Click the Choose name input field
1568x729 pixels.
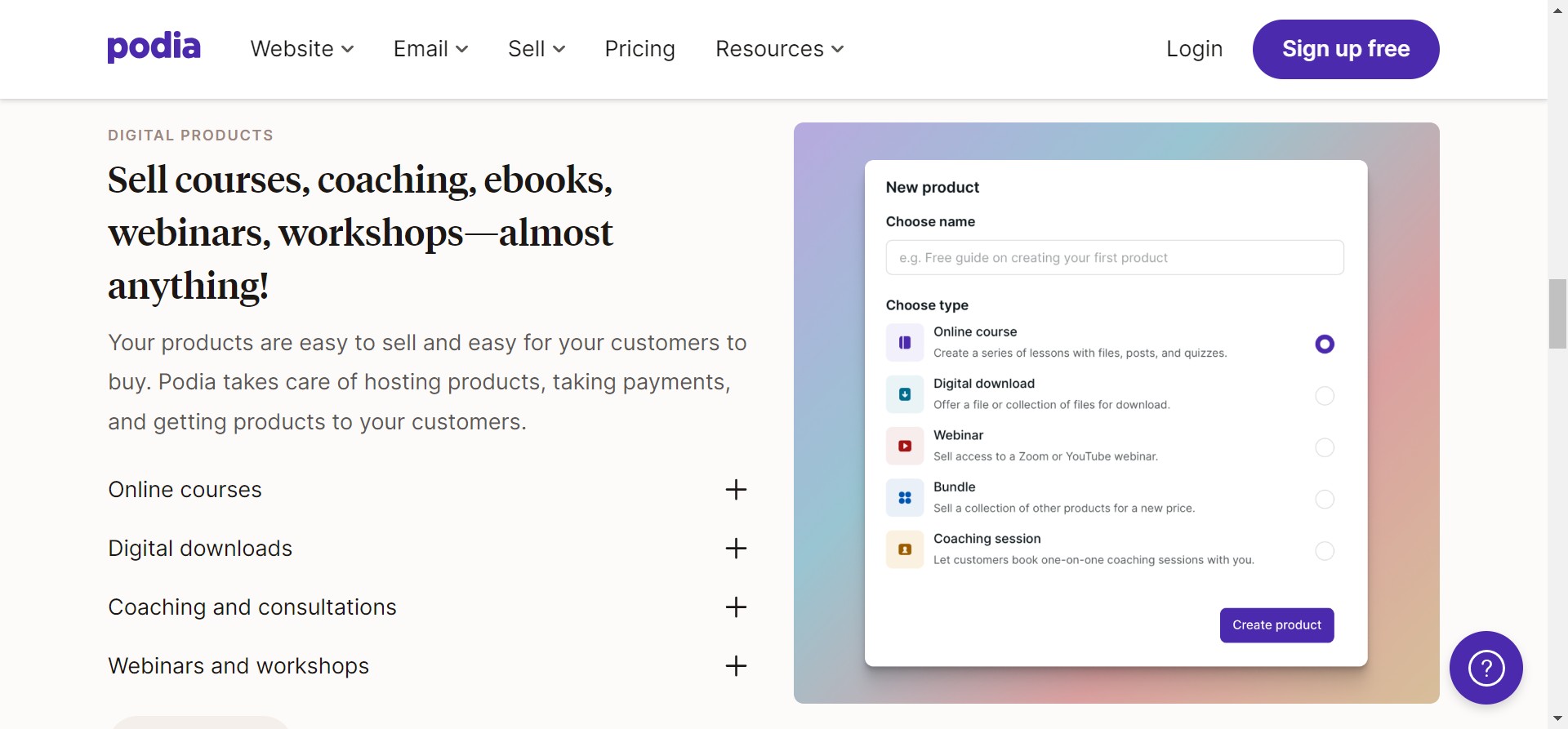click(1114, 258)
